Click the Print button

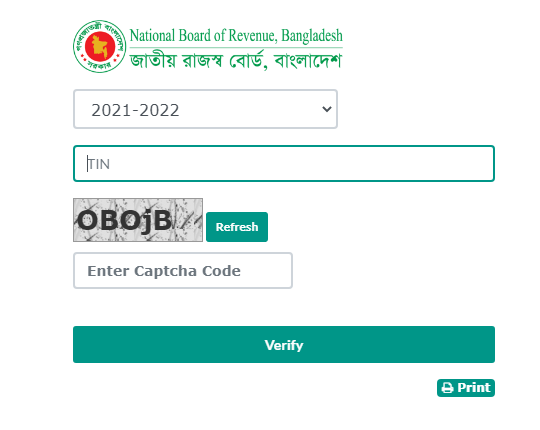coord(466,388)
